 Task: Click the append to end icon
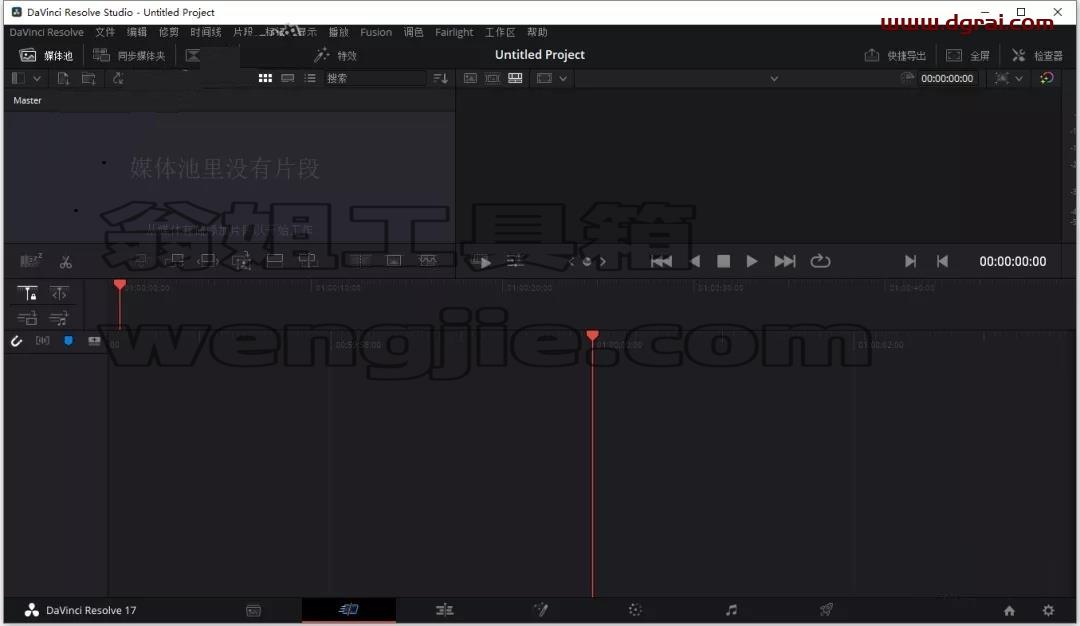point(175,260)
